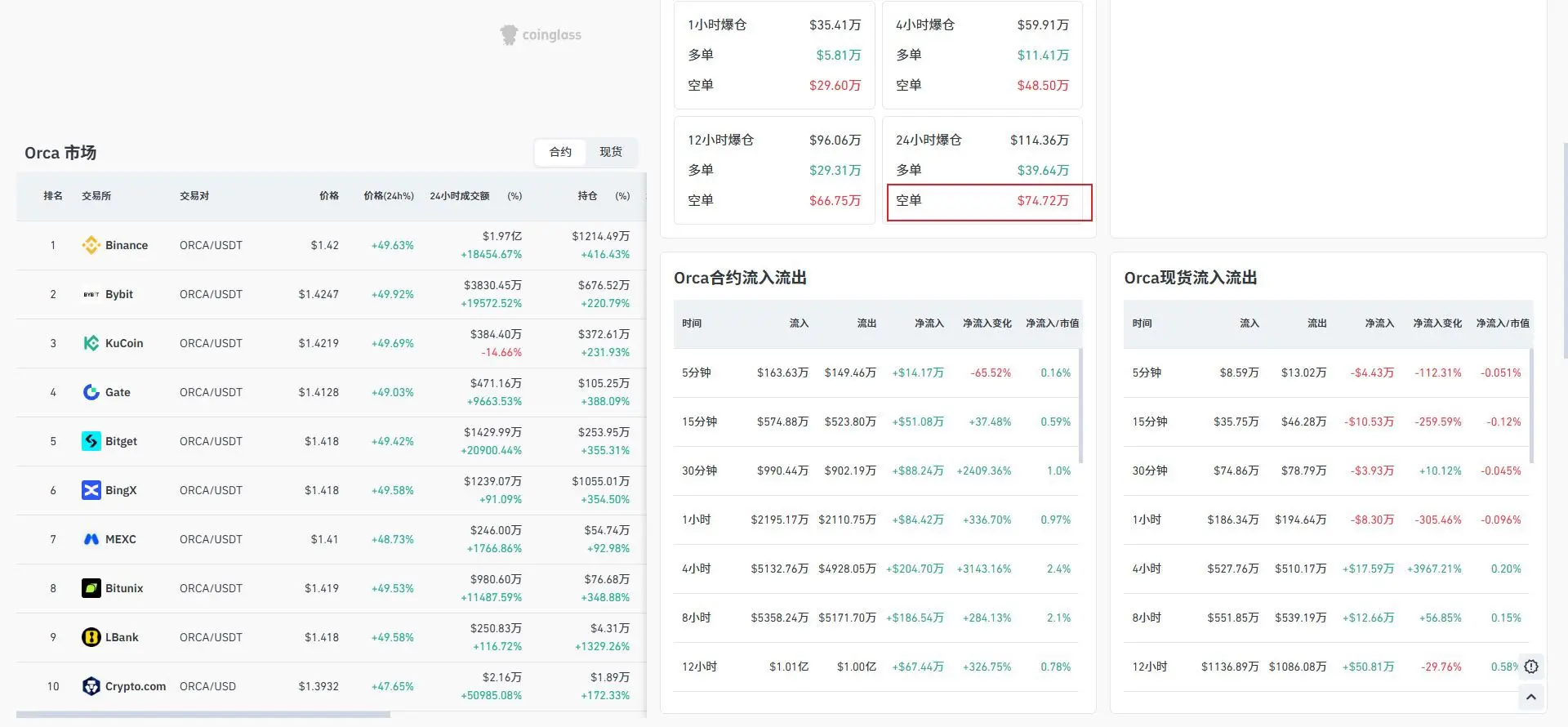Click the Bitunix exchange logo icon

point(91,588)
